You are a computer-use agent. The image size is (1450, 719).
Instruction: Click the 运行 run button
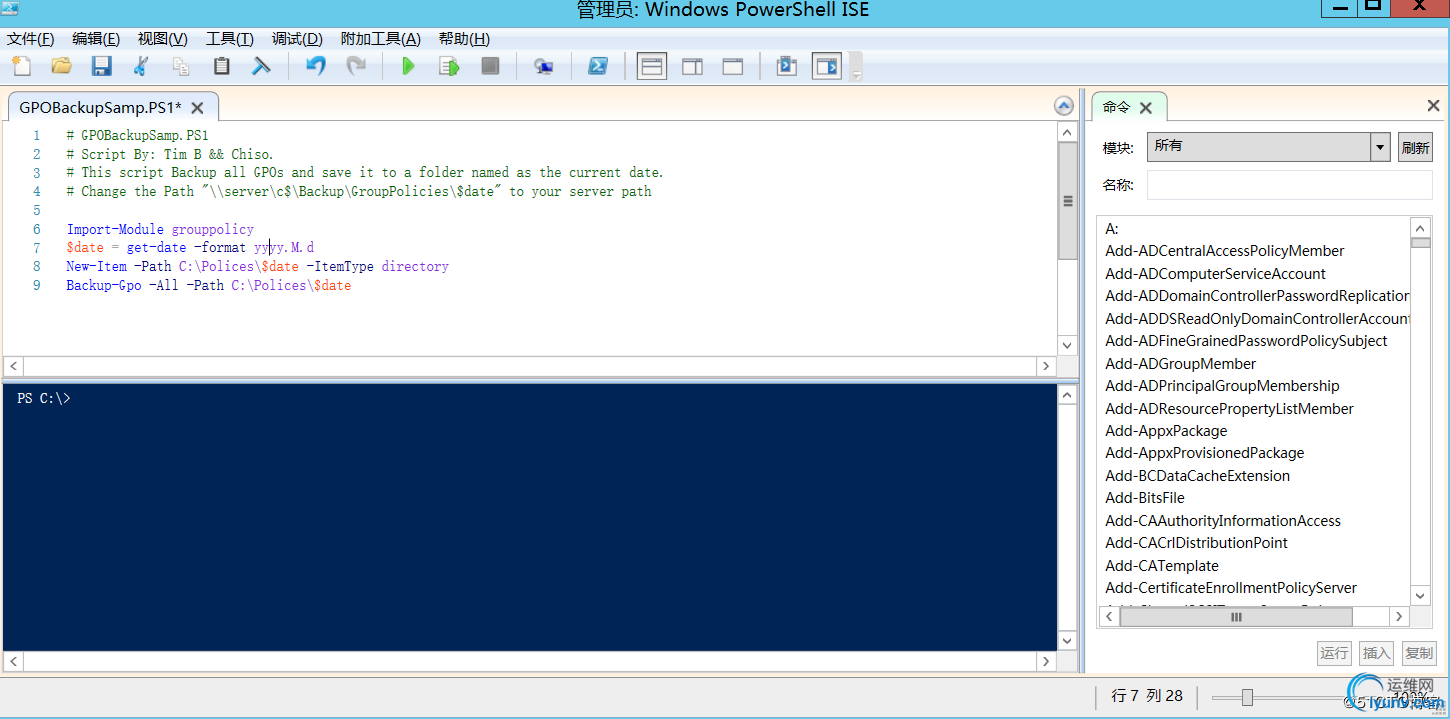1334,653
